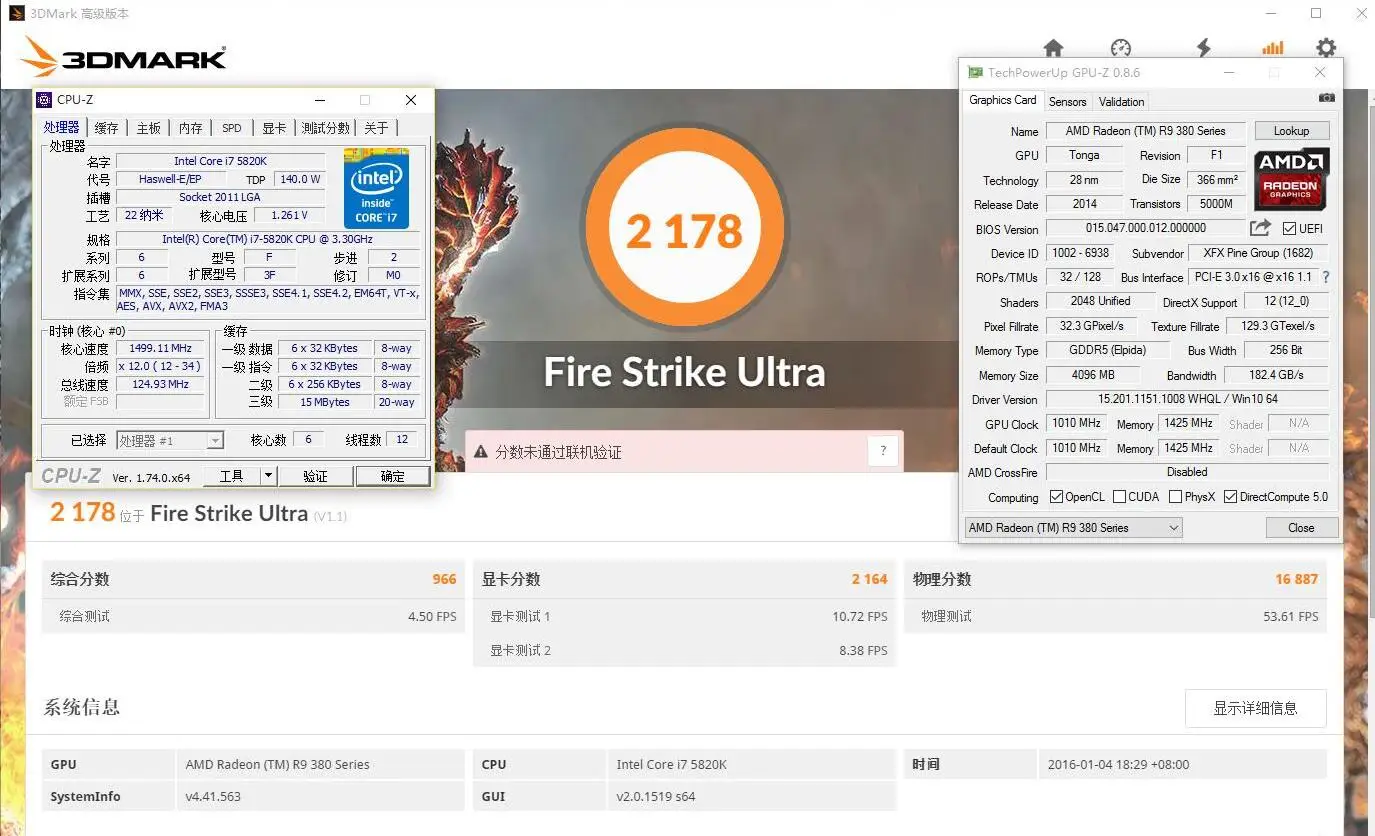The width and height of the screenshot is (1375, 836).
Task: Open the GPU selection dropdown in GPU-Z
Action: point(1073,528)
